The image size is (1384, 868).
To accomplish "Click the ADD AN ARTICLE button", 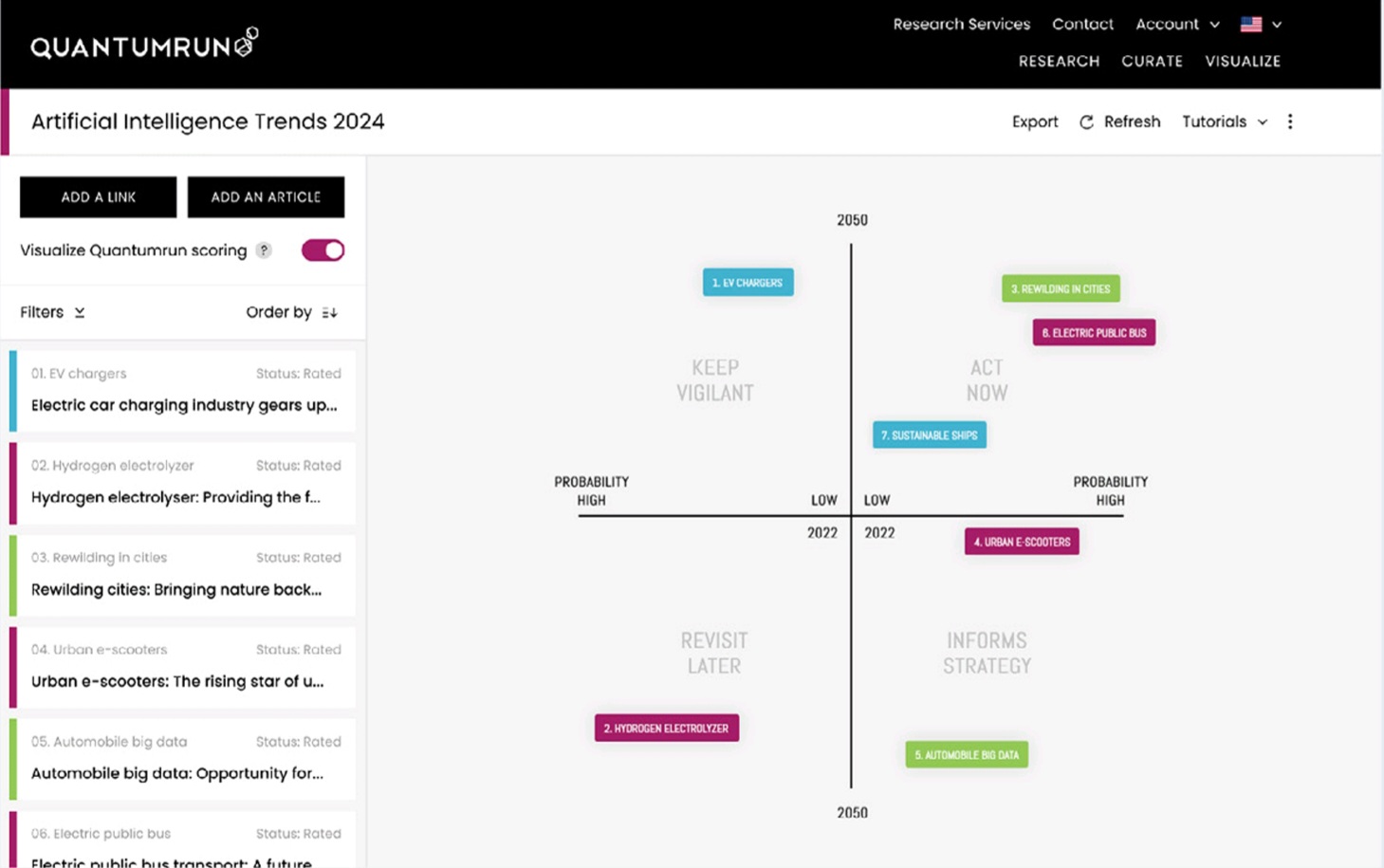I will click(266, 197).
